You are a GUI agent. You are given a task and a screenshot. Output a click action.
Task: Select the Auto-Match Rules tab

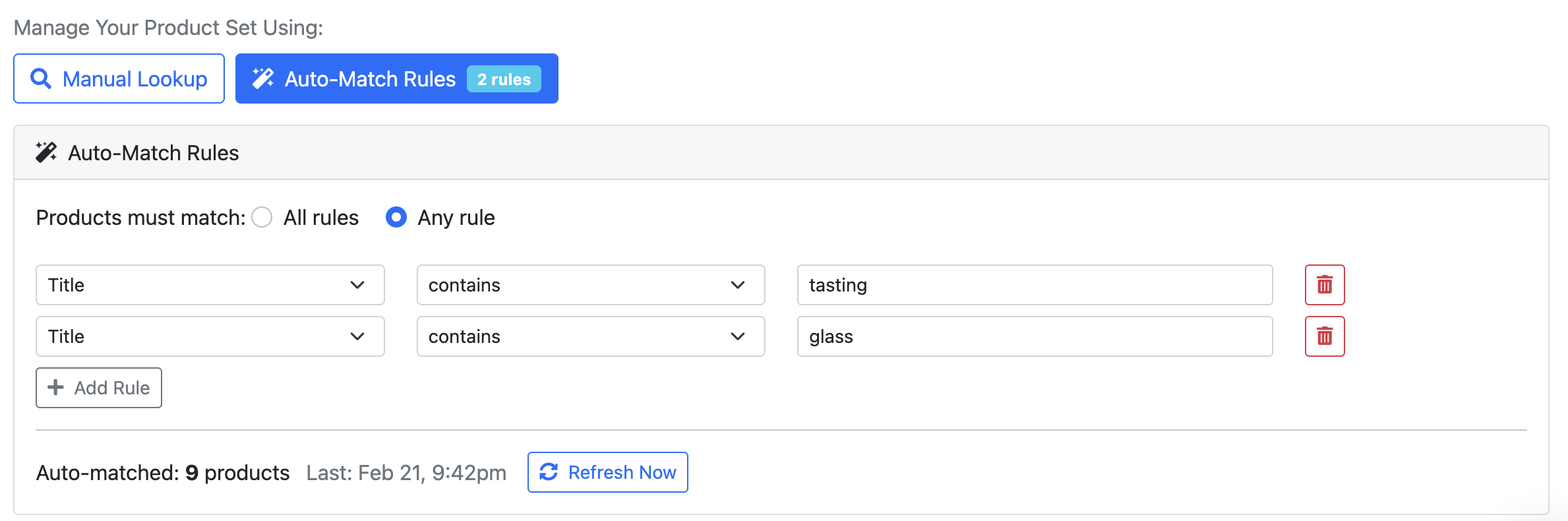369,79
